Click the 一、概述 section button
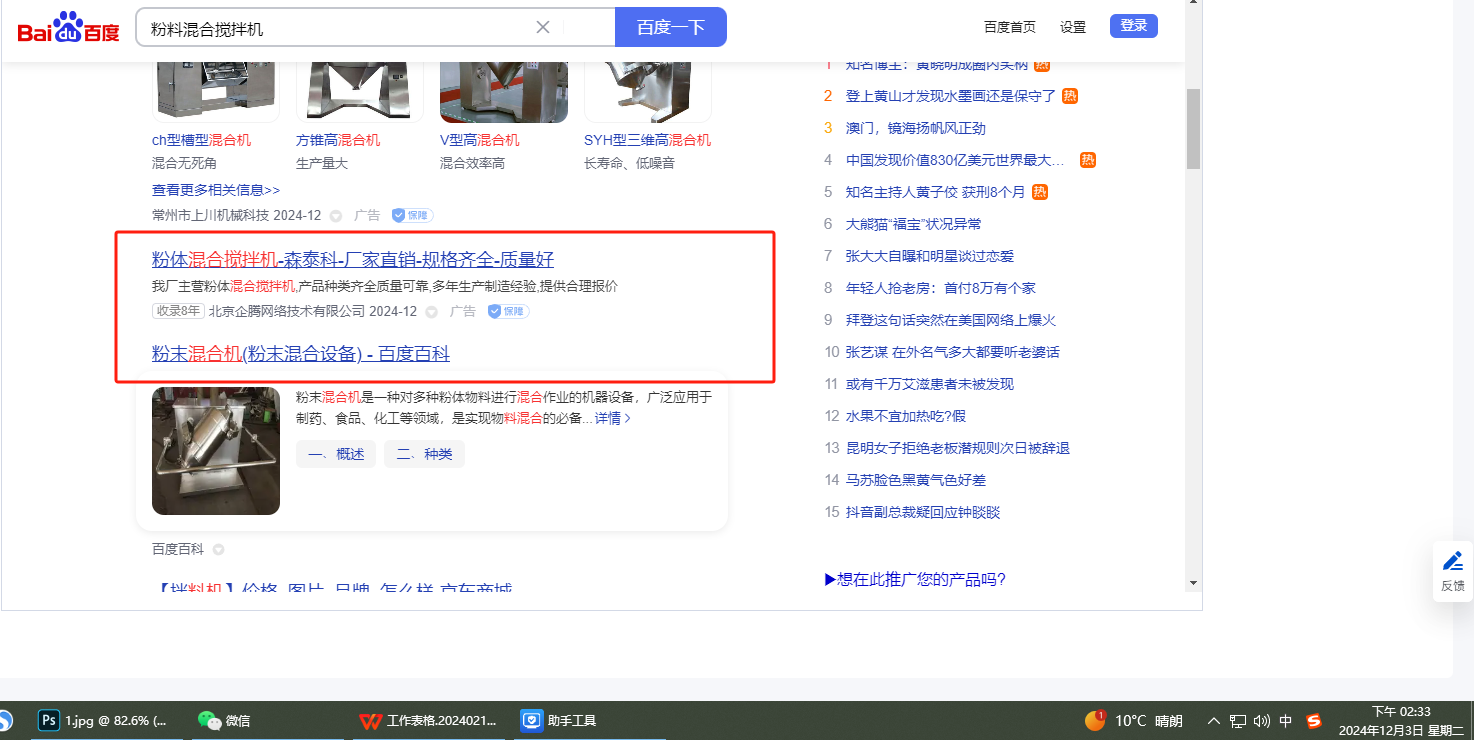 coord(336,454)
